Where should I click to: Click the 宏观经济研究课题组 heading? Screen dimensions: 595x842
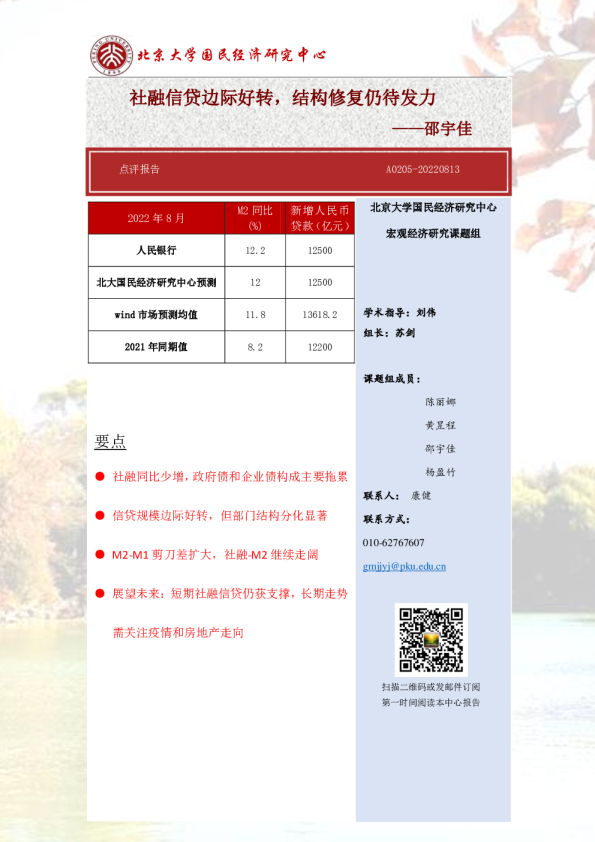pyautogui.click(x=433, y=234)
